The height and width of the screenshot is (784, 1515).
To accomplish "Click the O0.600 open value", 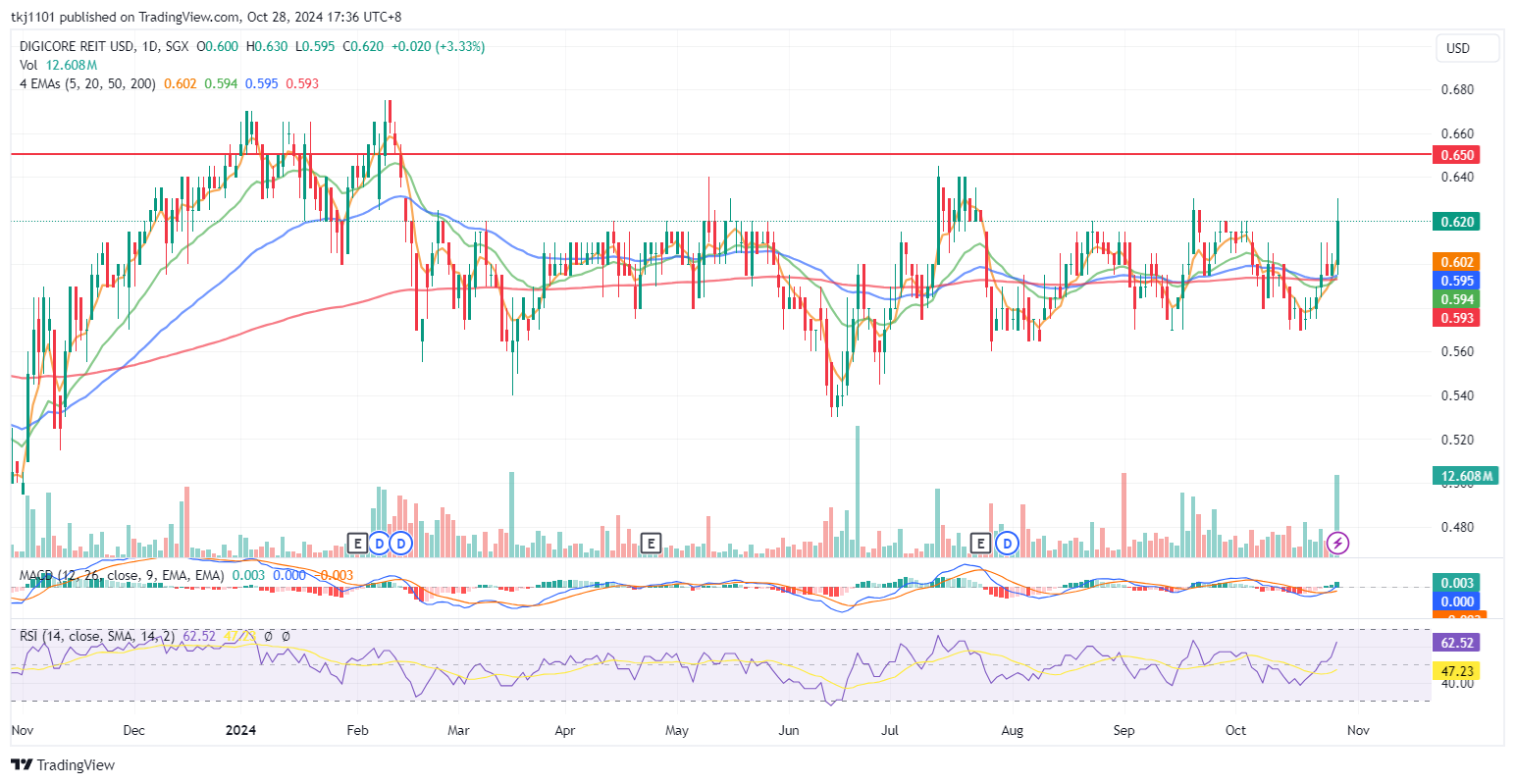I will coord(218,46).
